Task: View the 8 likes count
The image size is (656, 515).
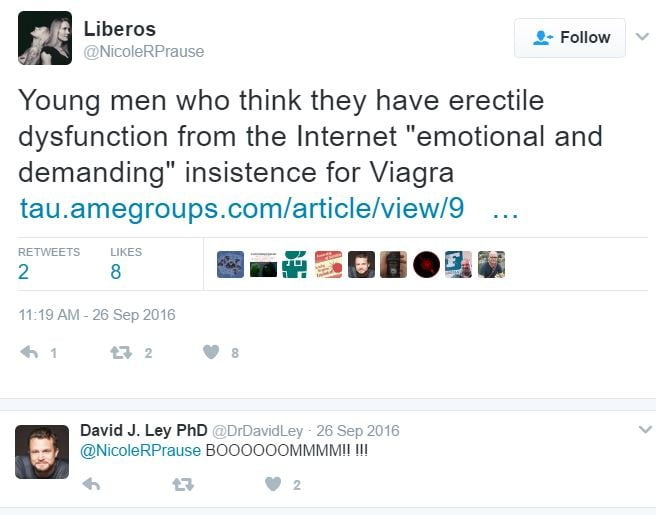Action: (x=116, y=272)
